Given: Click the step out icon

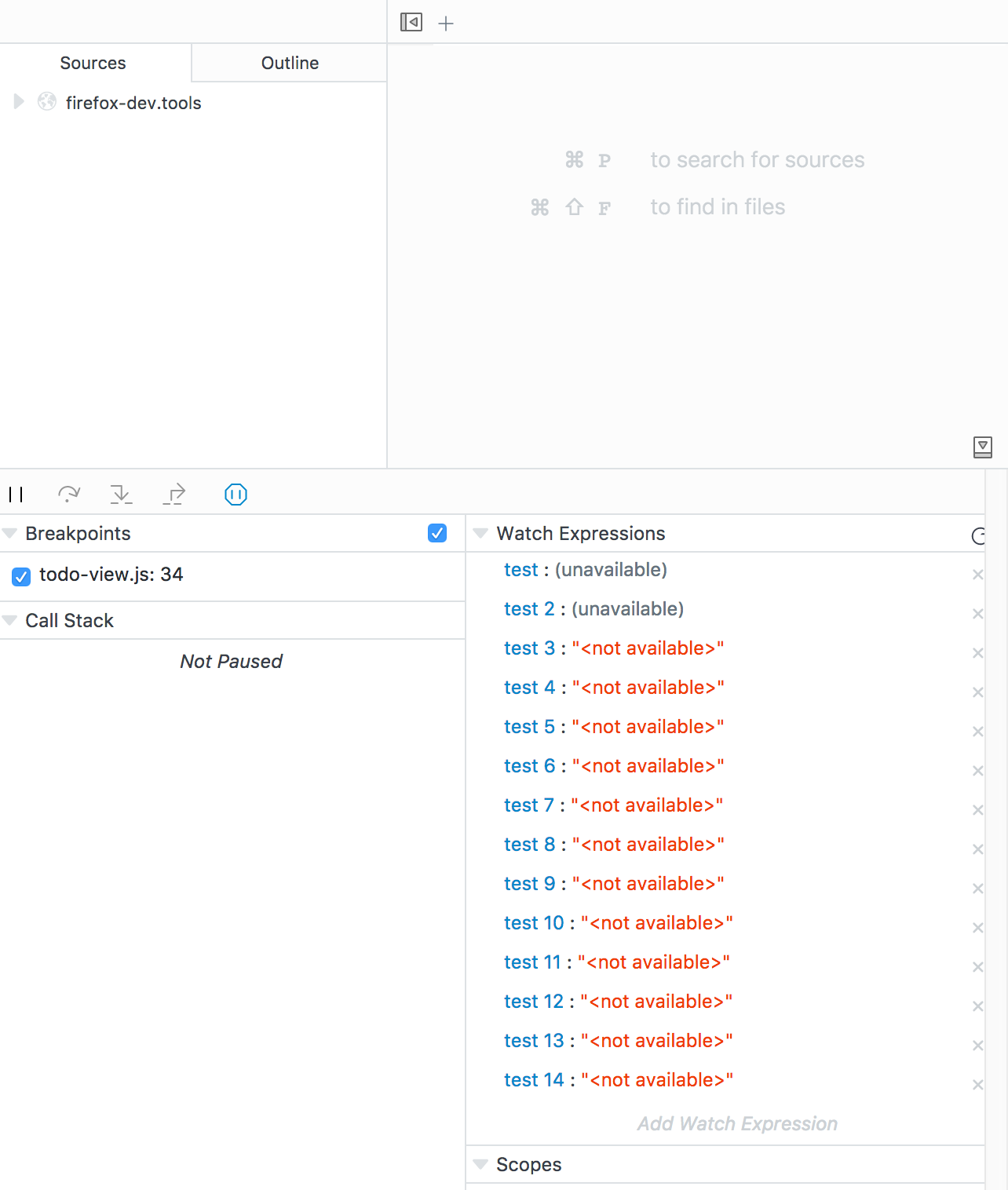Looking at the screenshot, I should pyautogui.click(x=174, y=494).
